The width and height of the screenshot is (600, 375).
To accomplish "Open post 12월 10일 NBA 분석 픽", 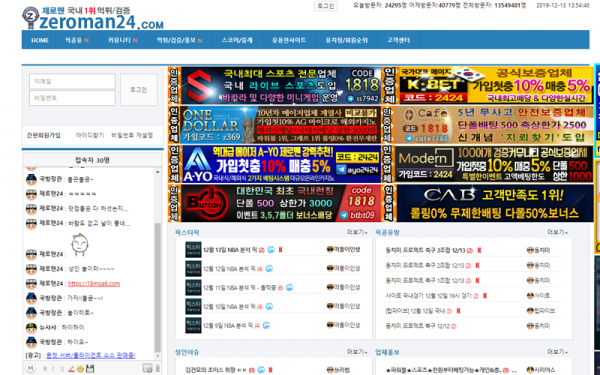I will point(230,307).
